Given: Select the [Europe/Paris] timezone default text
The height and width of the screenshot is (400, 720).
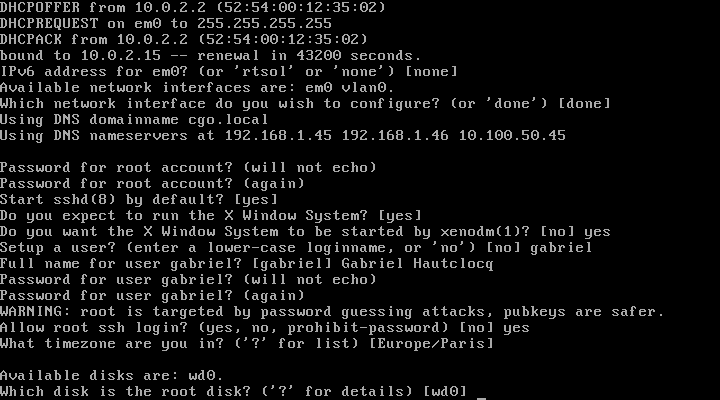Looking at the screenshot, I should click(x=431, y=344).
